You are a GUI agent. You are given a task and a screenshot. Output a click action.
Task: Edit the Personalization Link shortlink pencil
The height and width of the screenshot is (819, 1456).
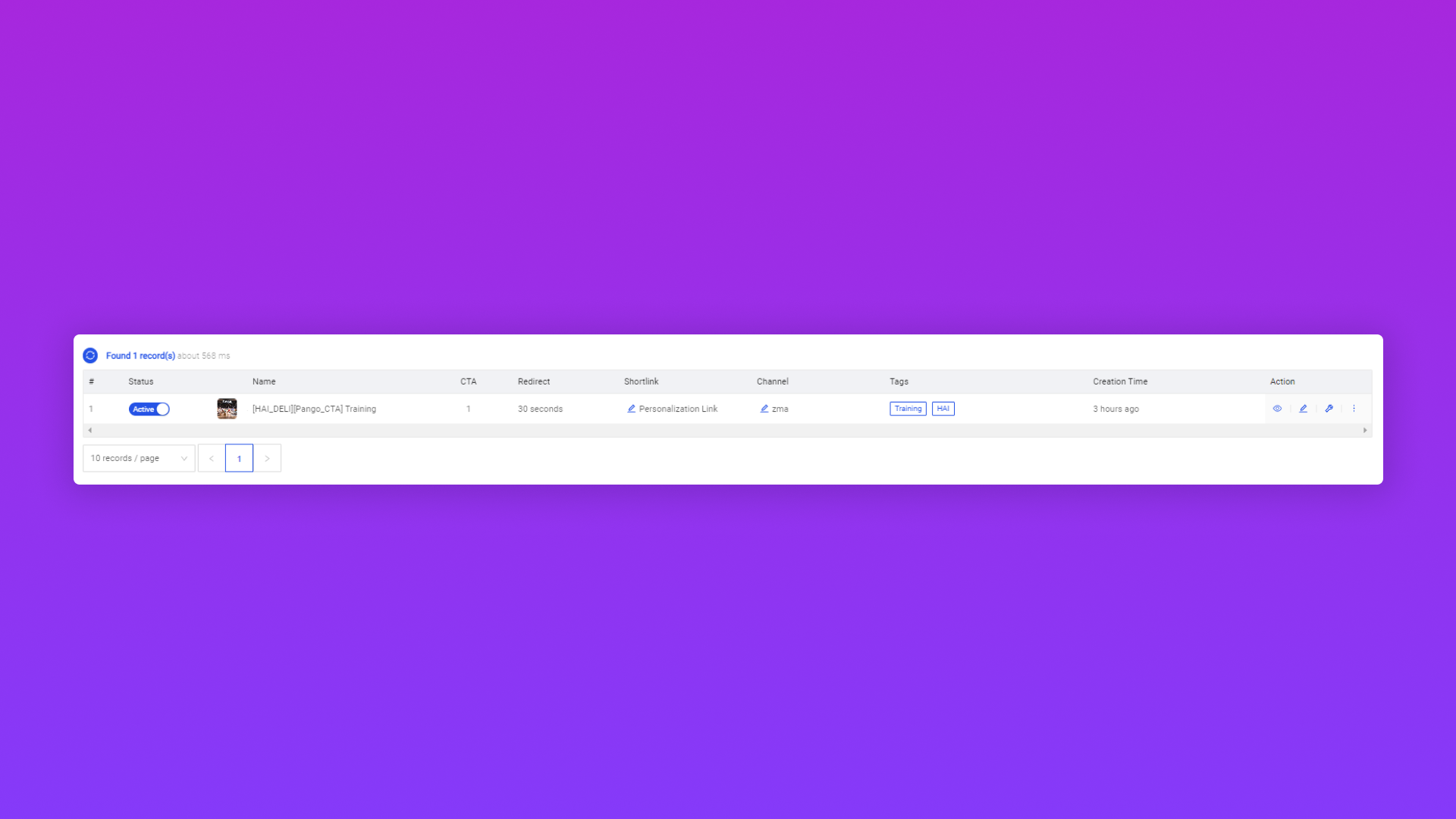point(631,409)
